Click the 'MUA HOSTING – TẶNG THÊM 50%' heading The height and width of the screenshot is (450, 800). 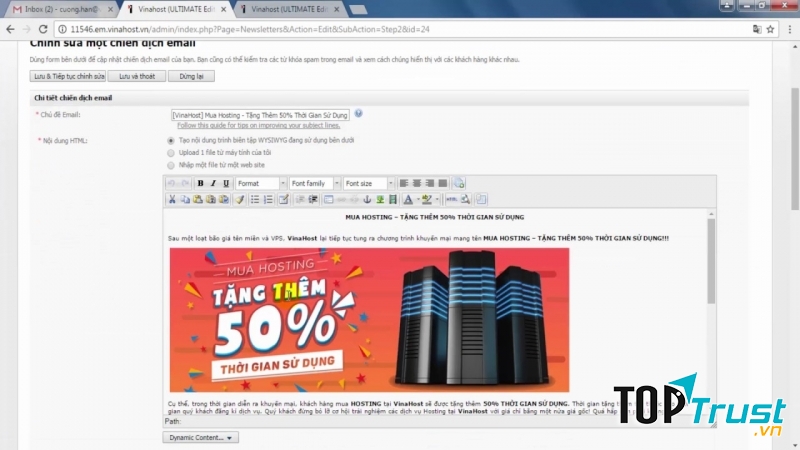tap(435, 217)
